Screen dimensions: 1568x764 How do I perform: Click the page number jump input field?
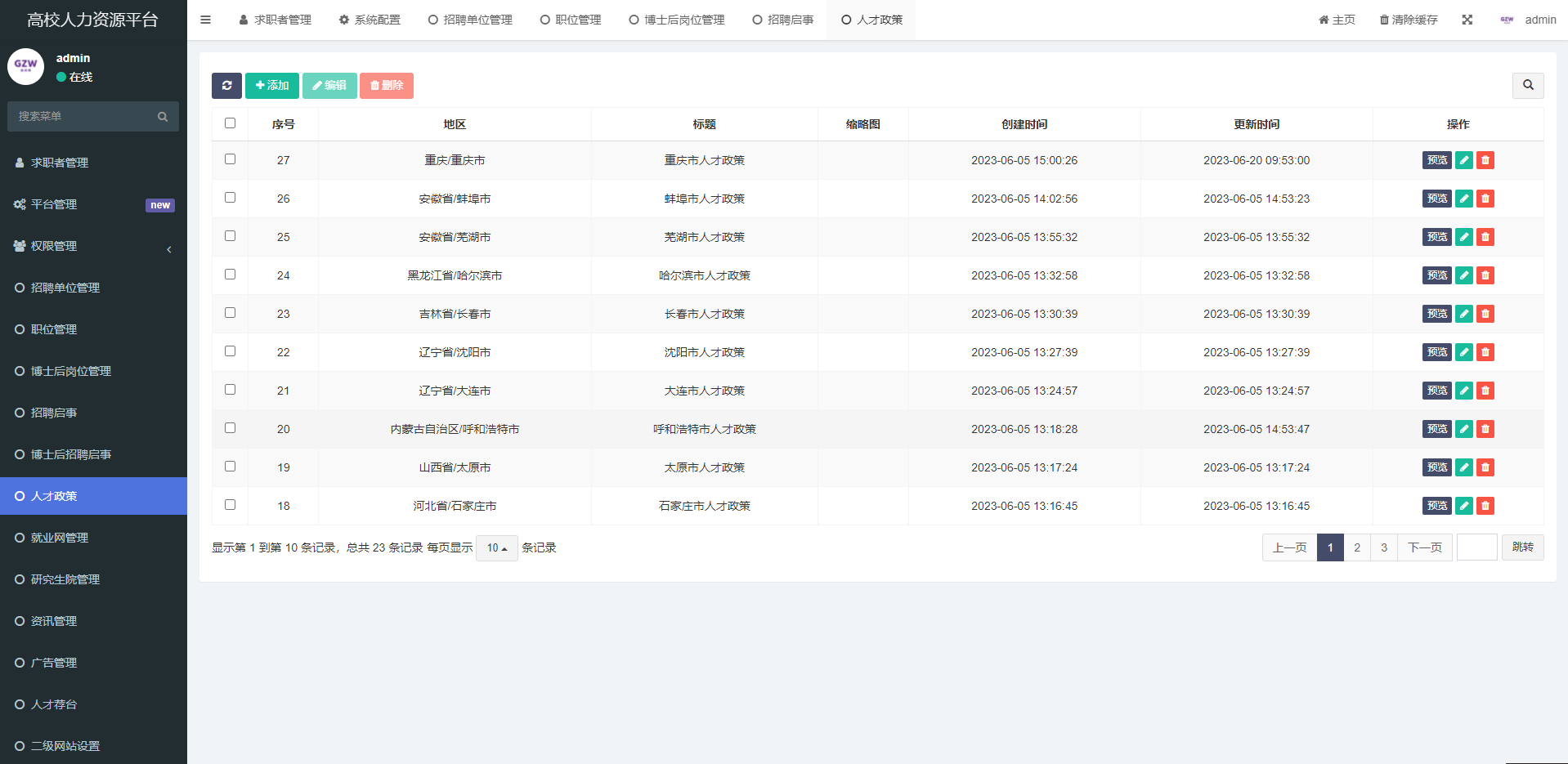click(1476, 547)
